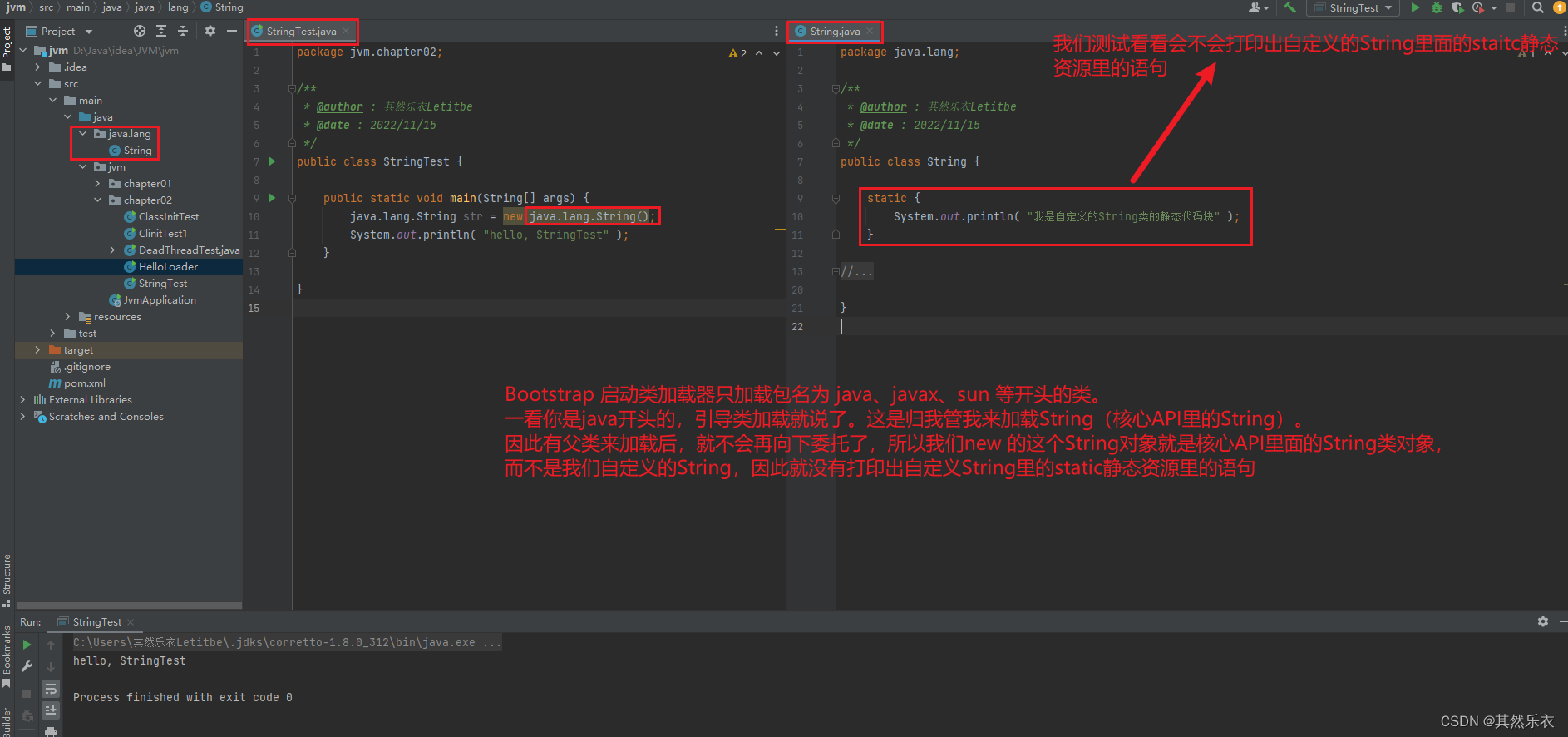Close the StringTest Run tab
Viewport: 1568px width, 737px height.
pyautogui.click(x=131, y=622)
